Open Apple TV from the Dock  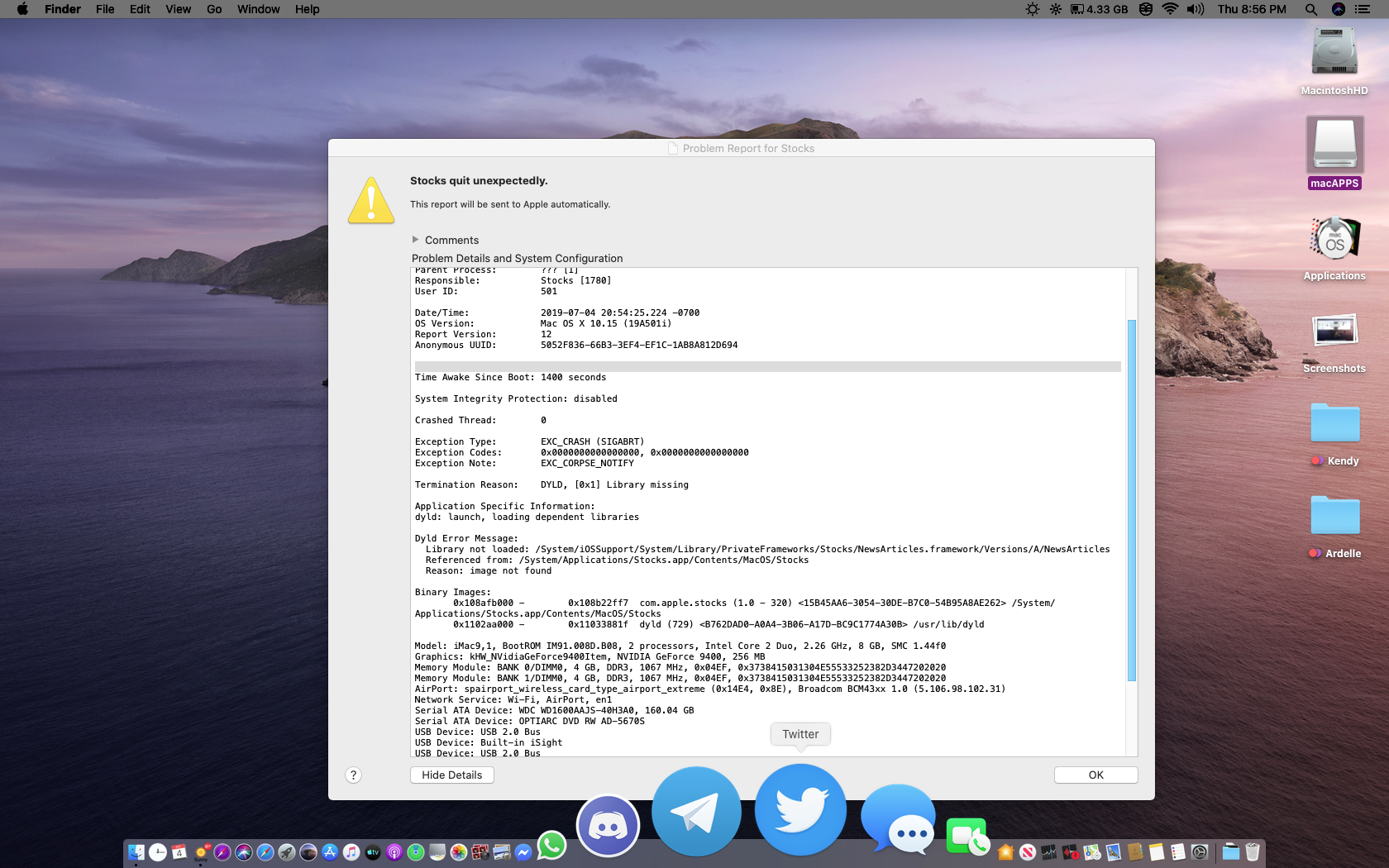pos(373,851)
